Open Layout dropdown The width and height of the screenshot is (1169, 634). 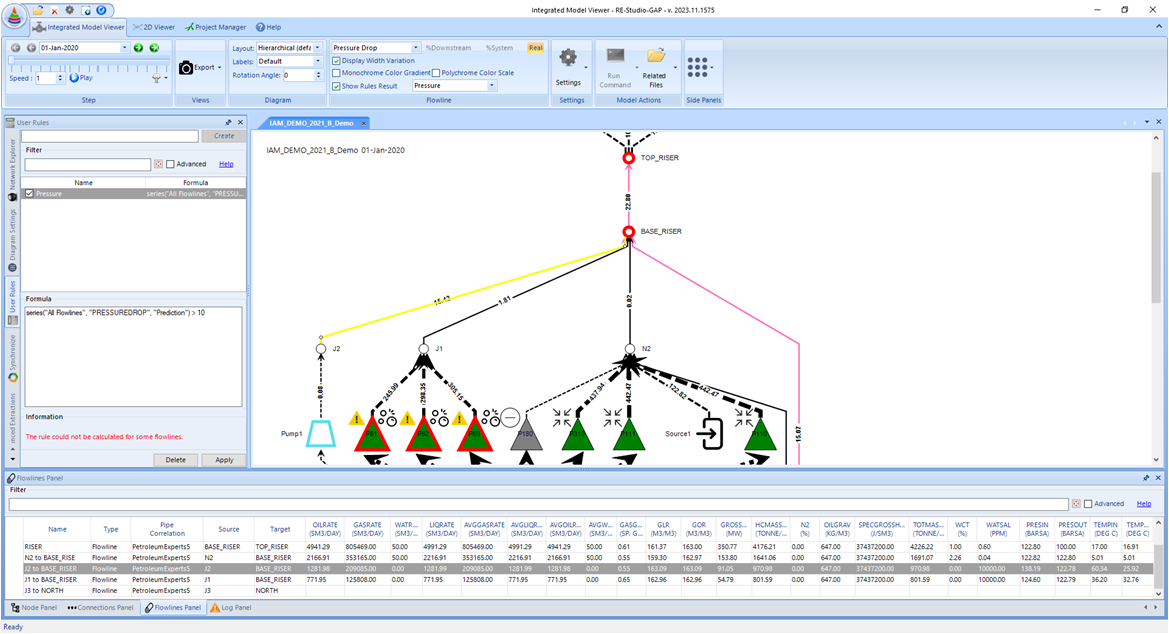pos(318,48)
